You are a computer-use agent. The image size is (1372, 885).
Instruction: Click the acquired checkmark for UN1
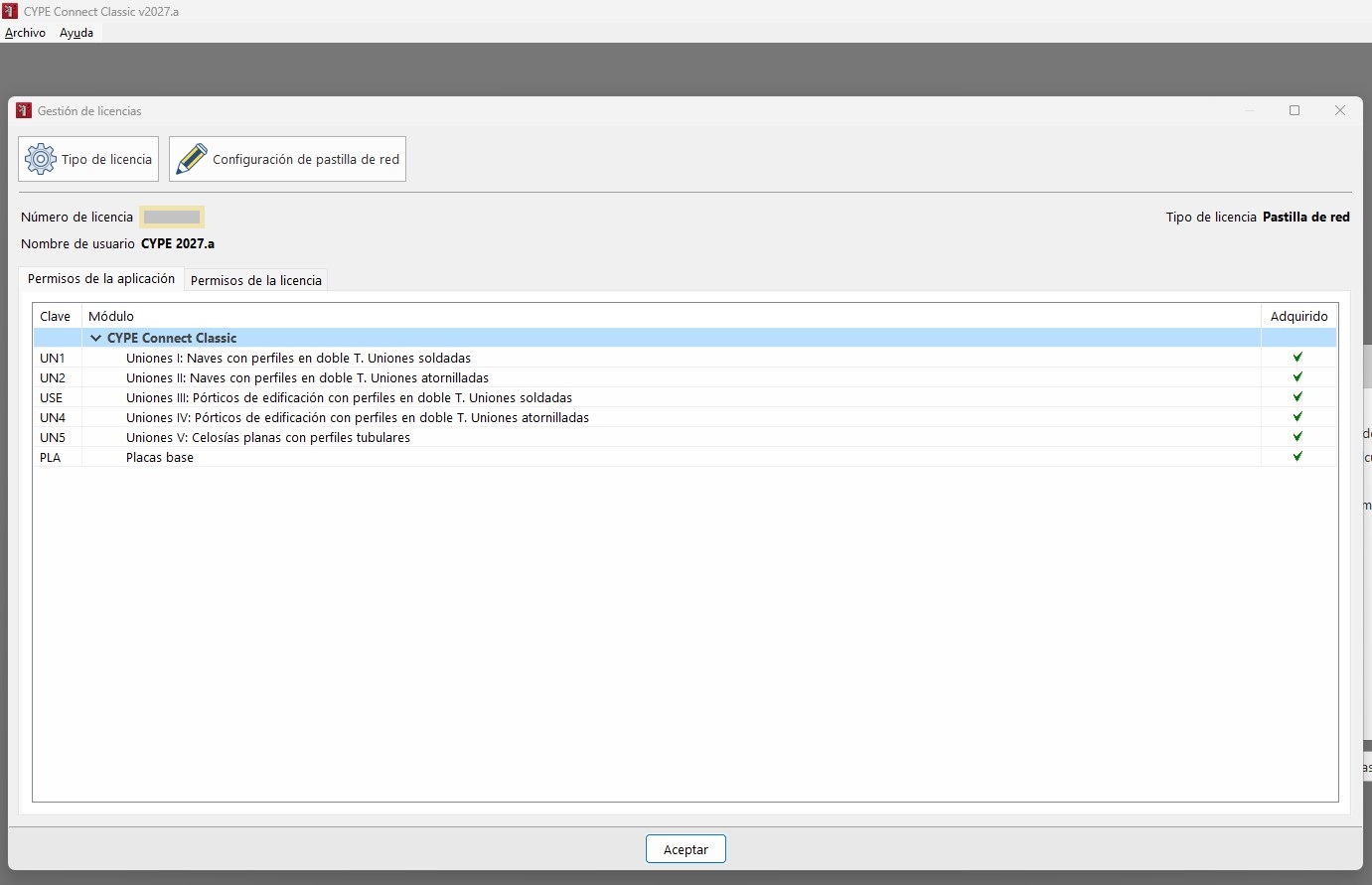pos(1297,357)
